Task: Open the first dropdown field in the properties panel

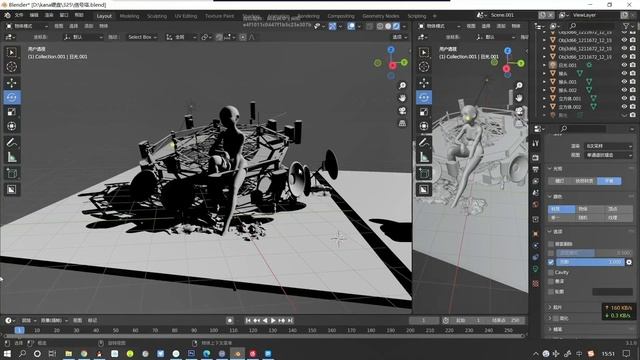Action: pyautogui.click(x=609, y=146)
